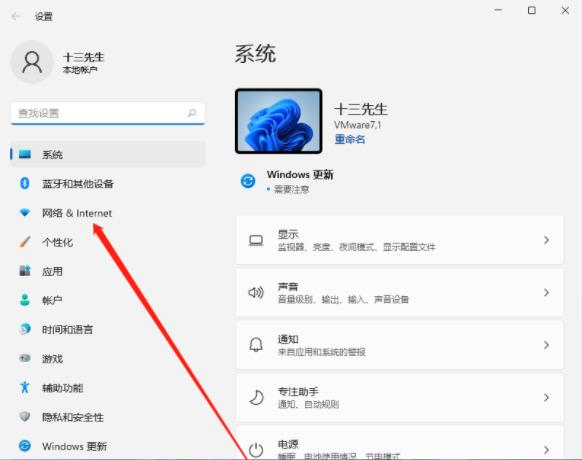The height and width of the screenshot is (460, 582).
Task: Click the time and language globe icon
Action: [25, 329]
